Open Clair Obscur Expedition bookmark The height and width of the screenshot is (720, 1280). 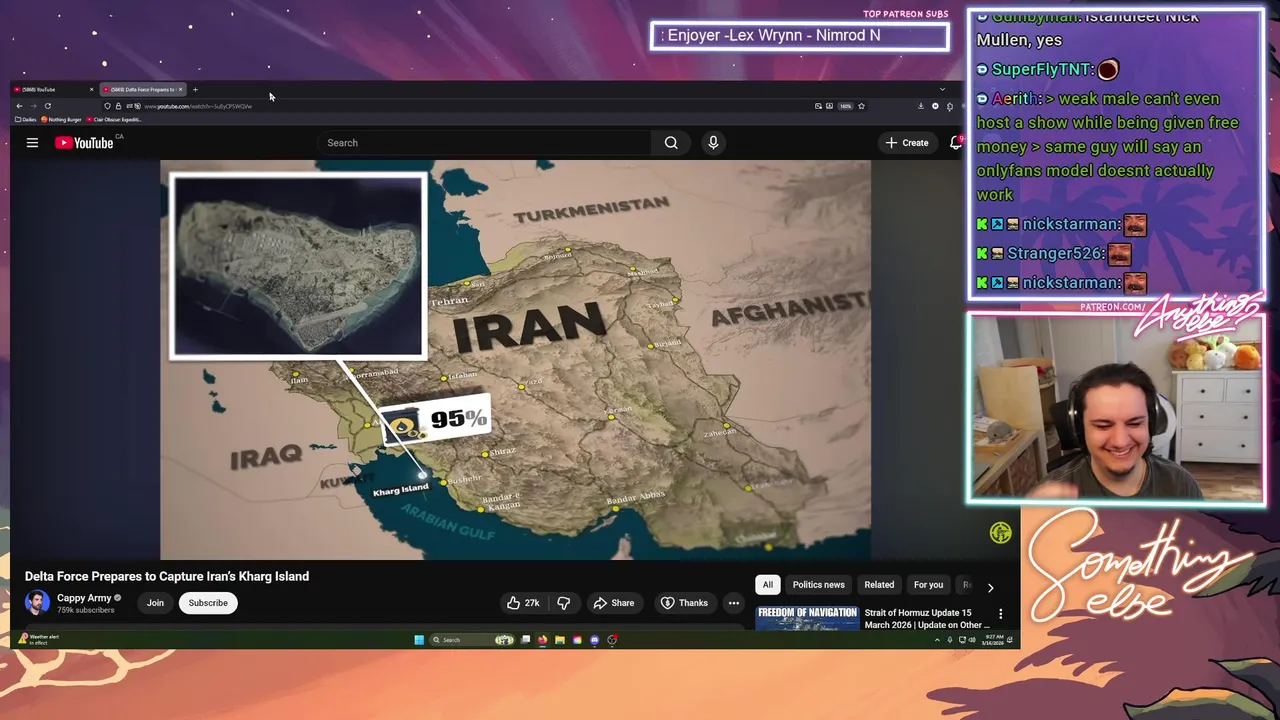pyautogui.click(x=114, y=119)
